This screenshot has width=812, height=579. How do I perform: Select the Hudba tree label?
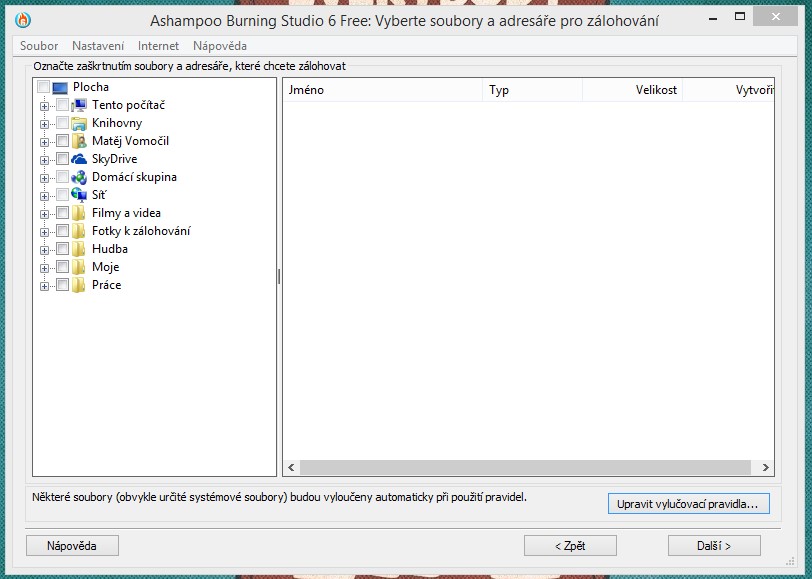coord(110,249)
